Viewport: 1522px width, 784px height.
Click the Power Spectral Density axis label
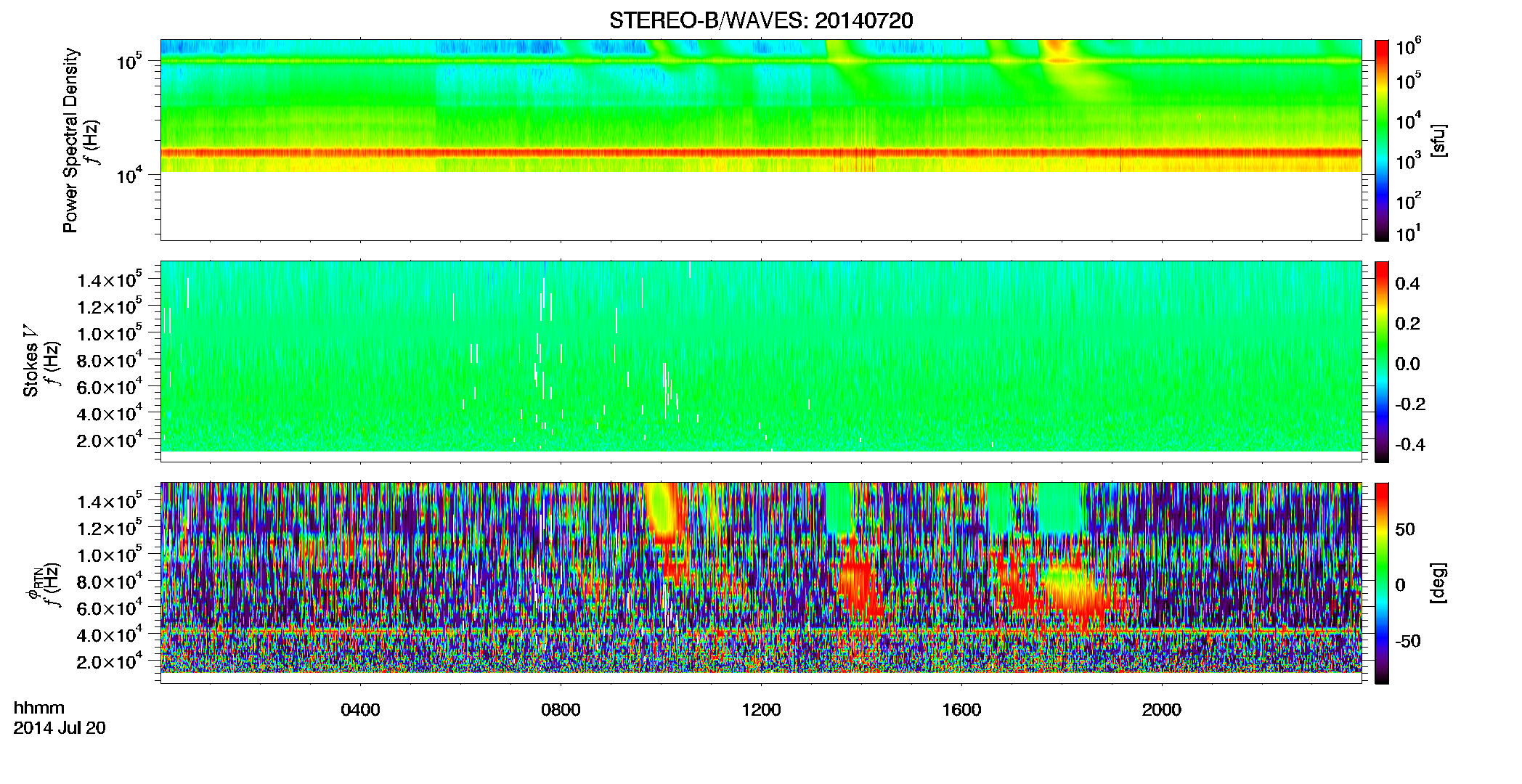coord(70,140)
